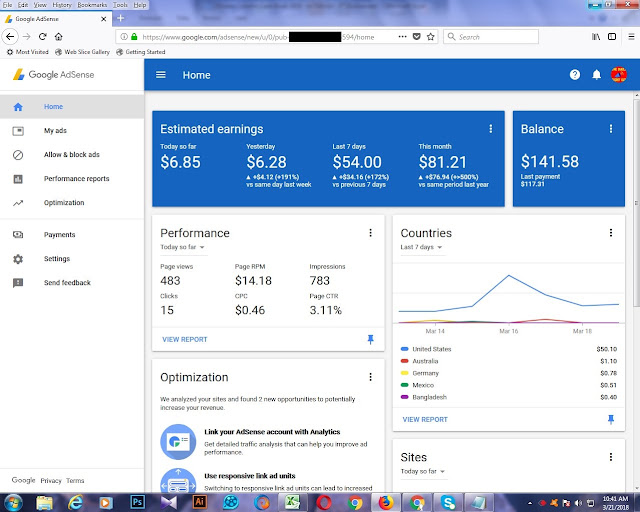Click VIEW REPORT in Countries card
The height and width of the screenshot is (512, 640).
425,419
